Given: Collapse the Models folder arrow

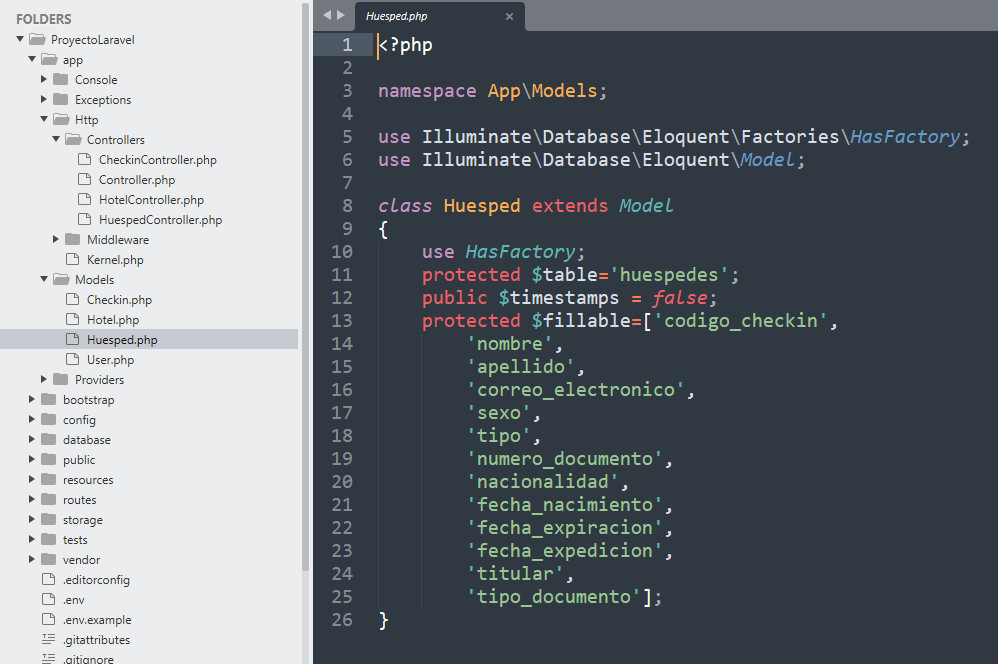Looking at the screenshot, I should coord(44,280).
